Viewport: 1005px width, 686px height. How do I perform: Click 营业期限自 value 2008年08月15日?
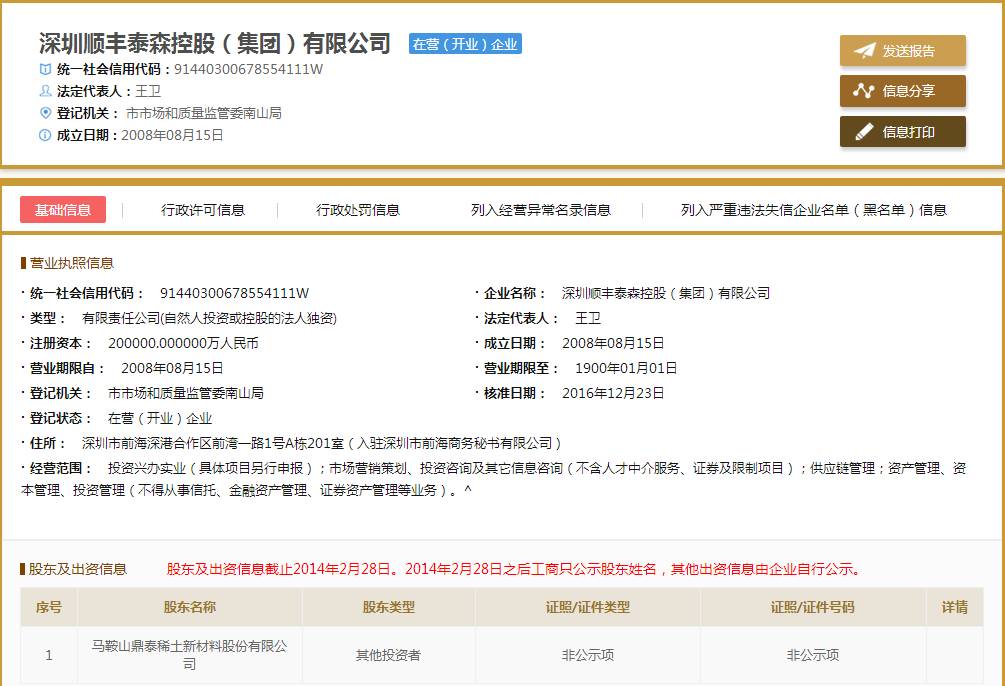pyautogui.click(x=172, y=368)
